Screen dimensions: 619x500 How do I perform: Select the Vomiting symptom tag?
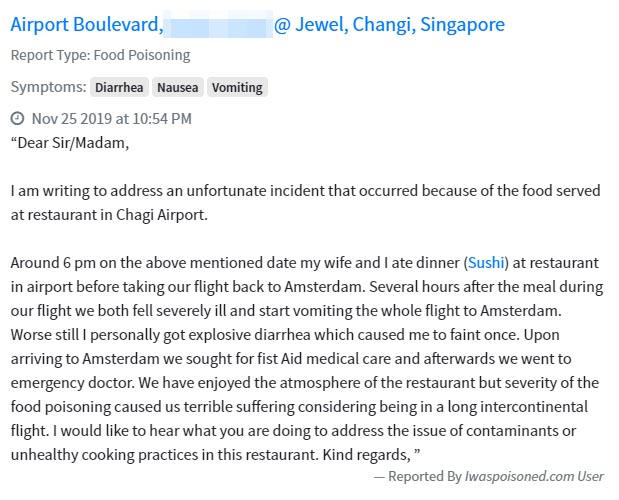[x=237, y=87]
